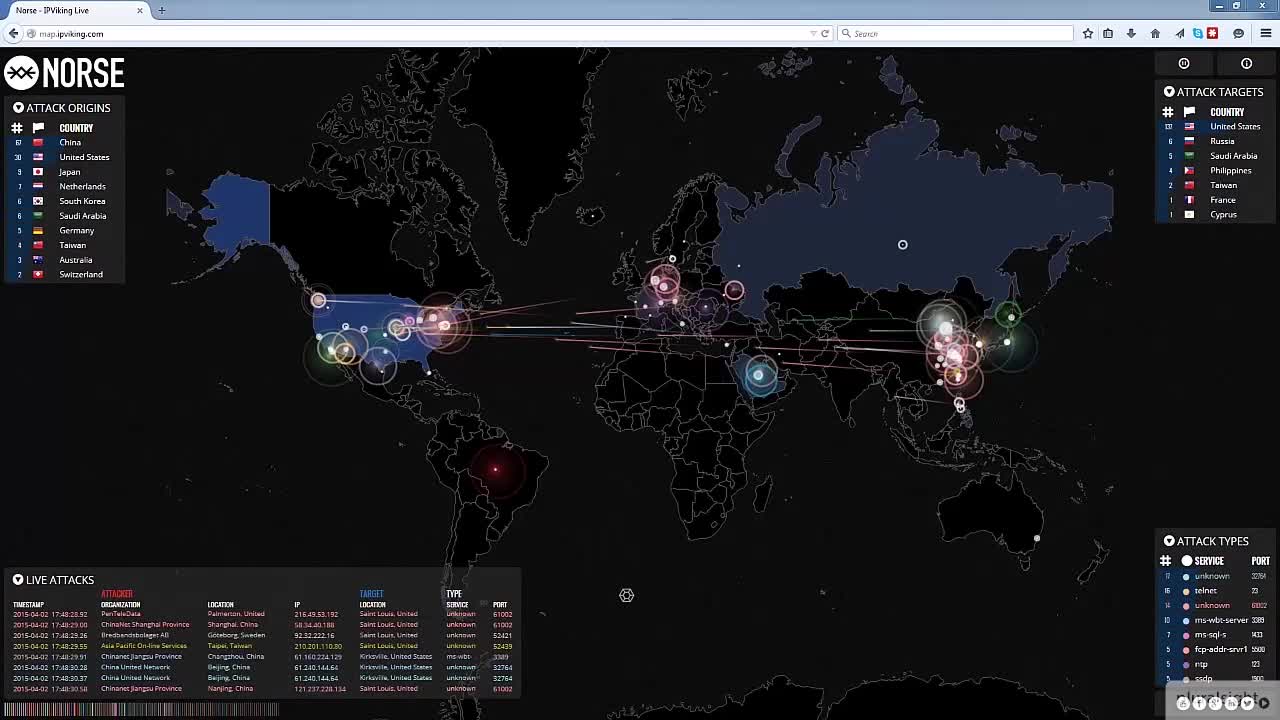The width and height of the screenshot is (1280, 720).
Task: Click the telnet color dot
Action: (1186, 591)
